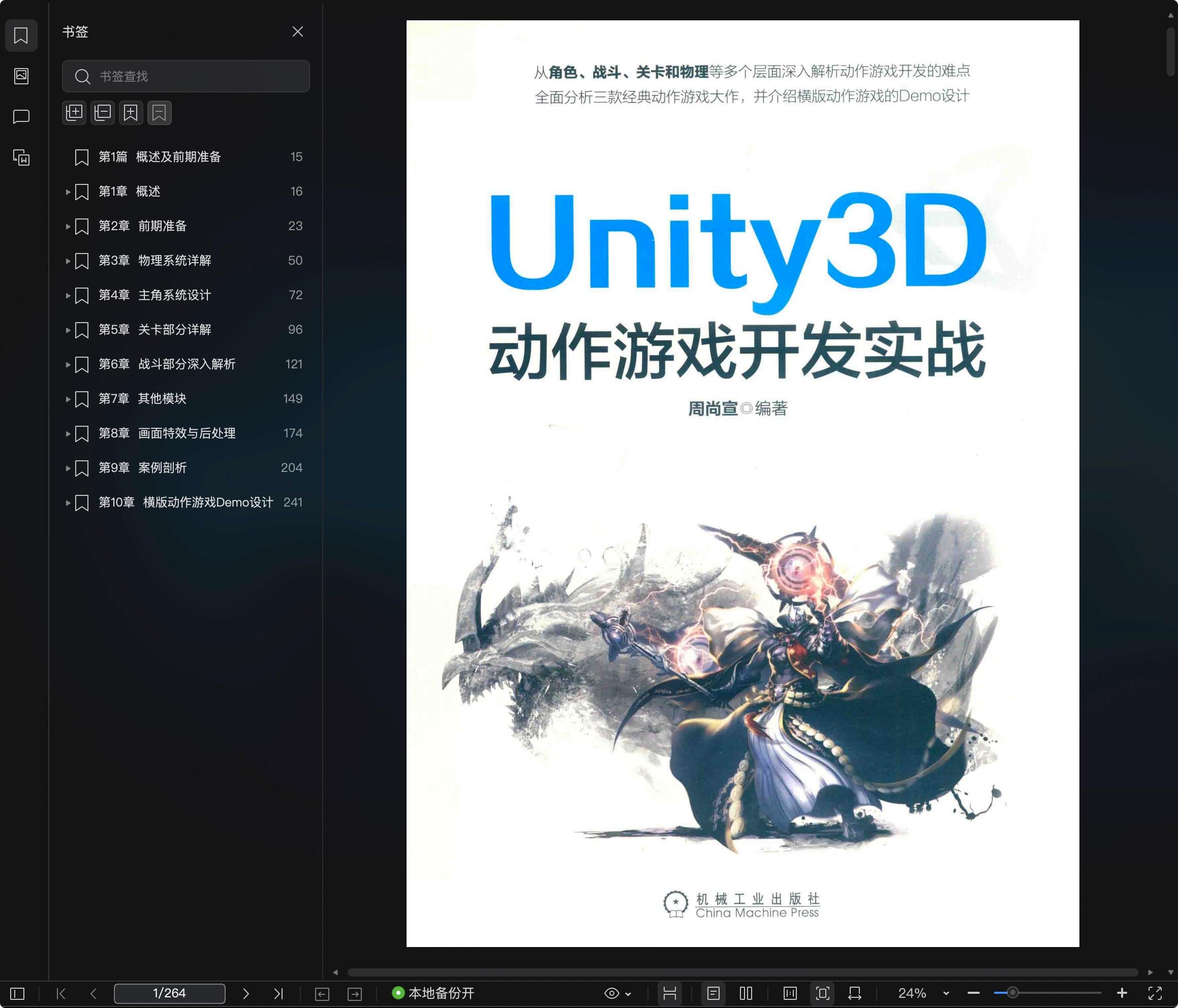Go to the first page

(x=61, y=993)
